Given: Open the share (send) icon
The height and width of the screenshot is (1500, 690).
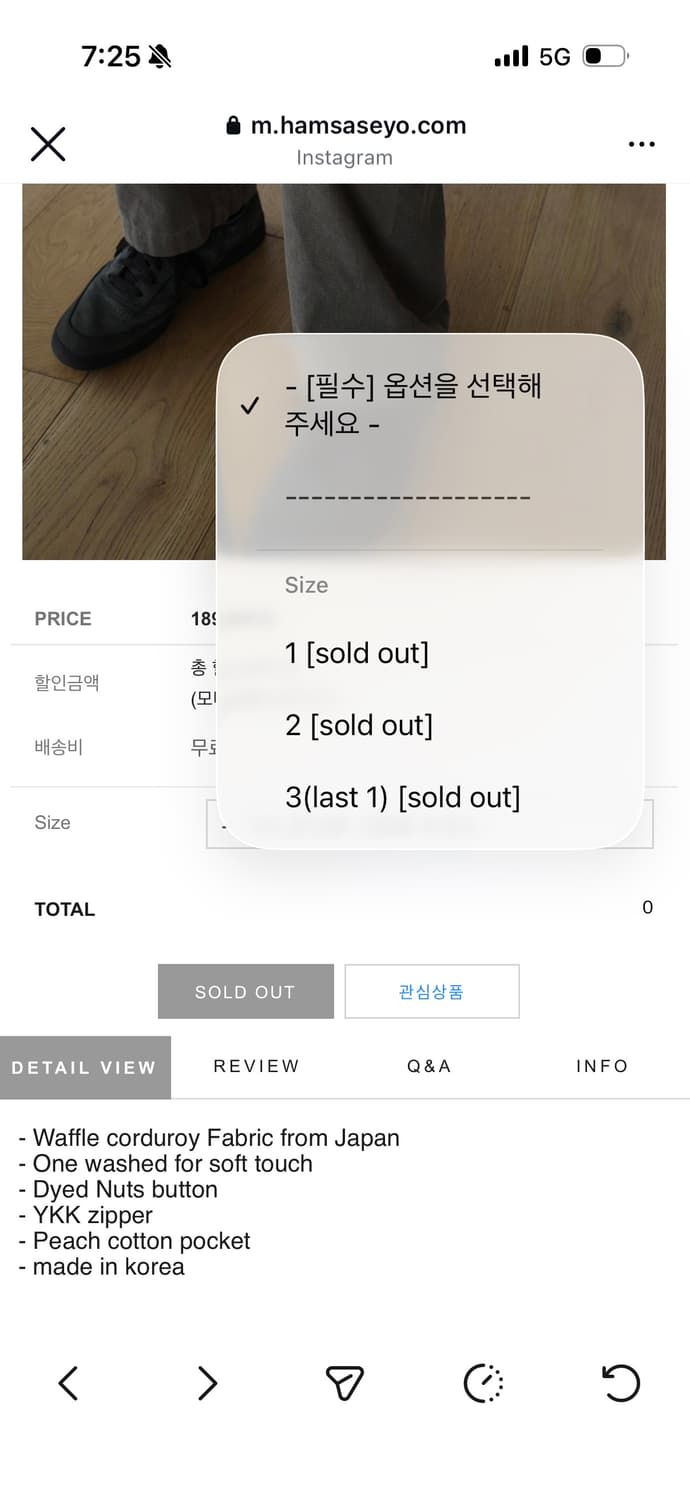Looking at the screenshot, I should point(345,1383).
